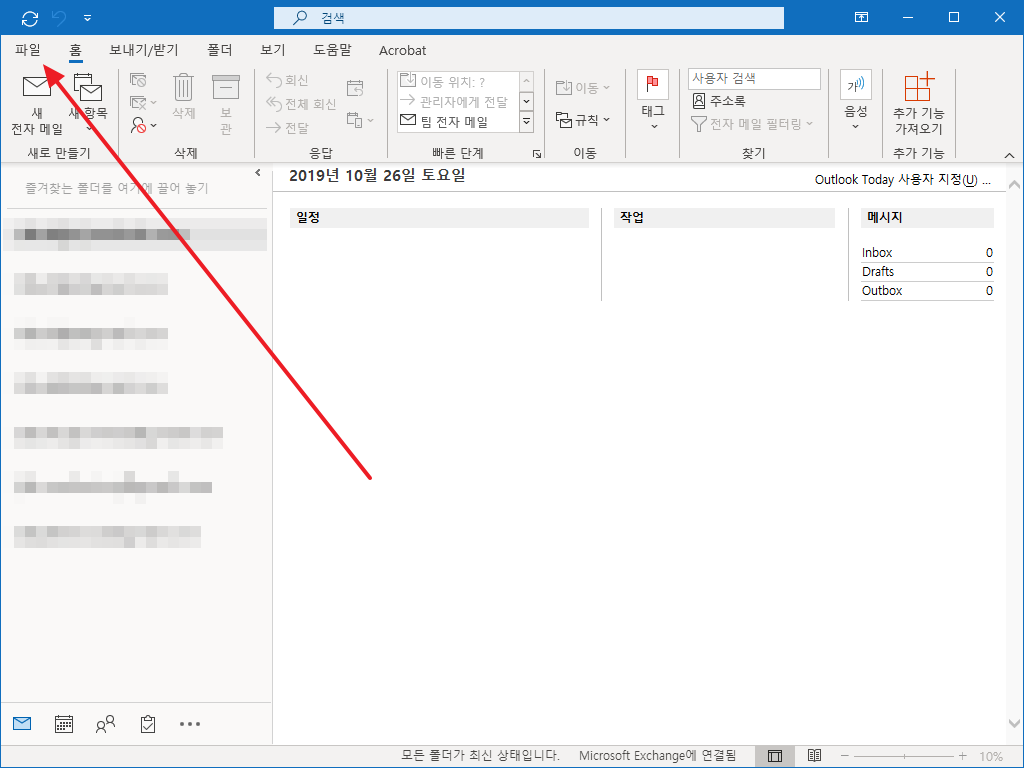
Task: Switch to People contacts icon
Action: coord(105,724)
